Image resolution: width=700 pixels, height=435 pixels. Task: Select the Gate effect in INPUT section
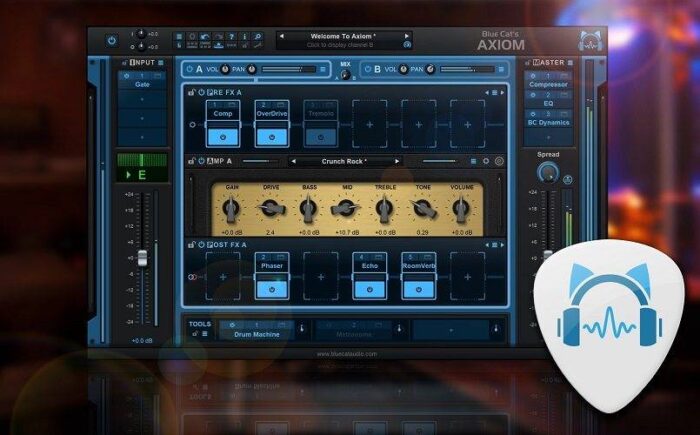pos(139,86)
